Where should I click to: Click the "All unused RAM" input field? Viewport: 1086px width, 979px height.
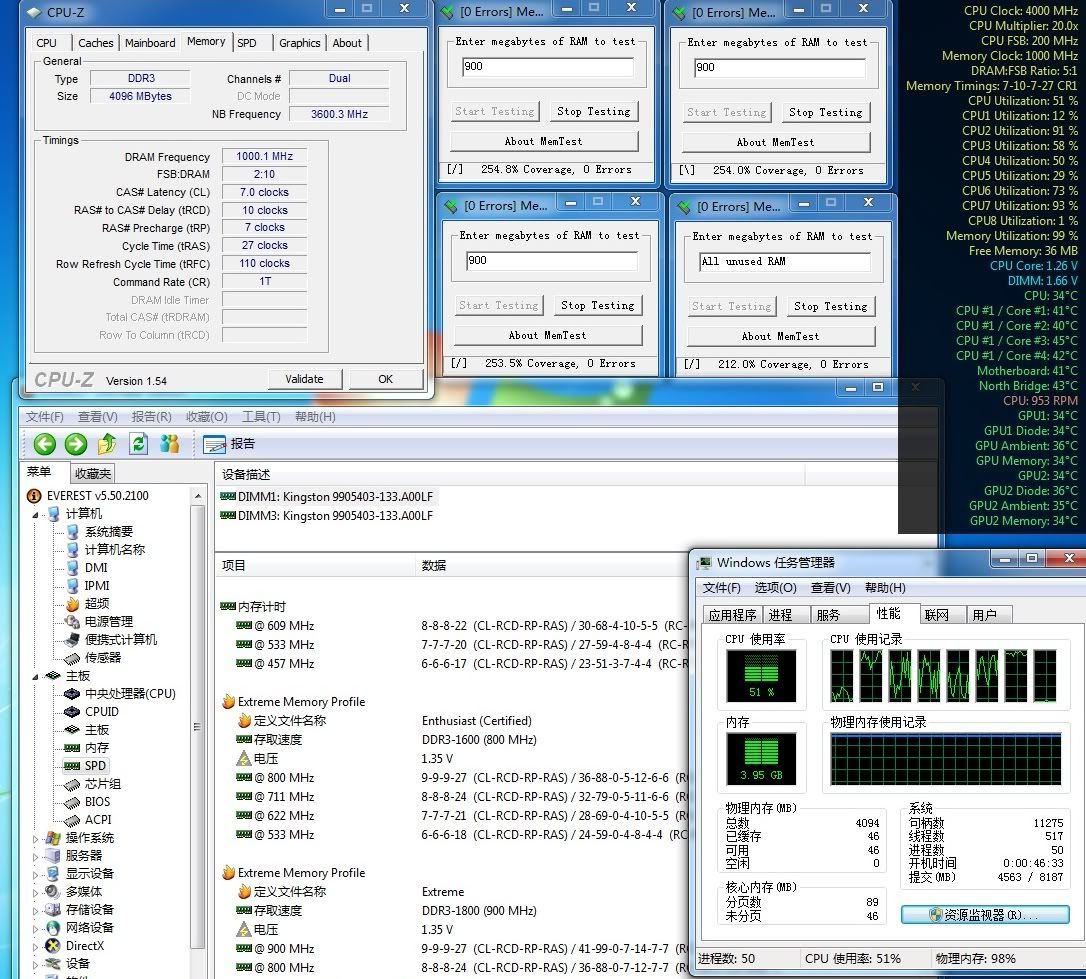(x=783, y=262)
